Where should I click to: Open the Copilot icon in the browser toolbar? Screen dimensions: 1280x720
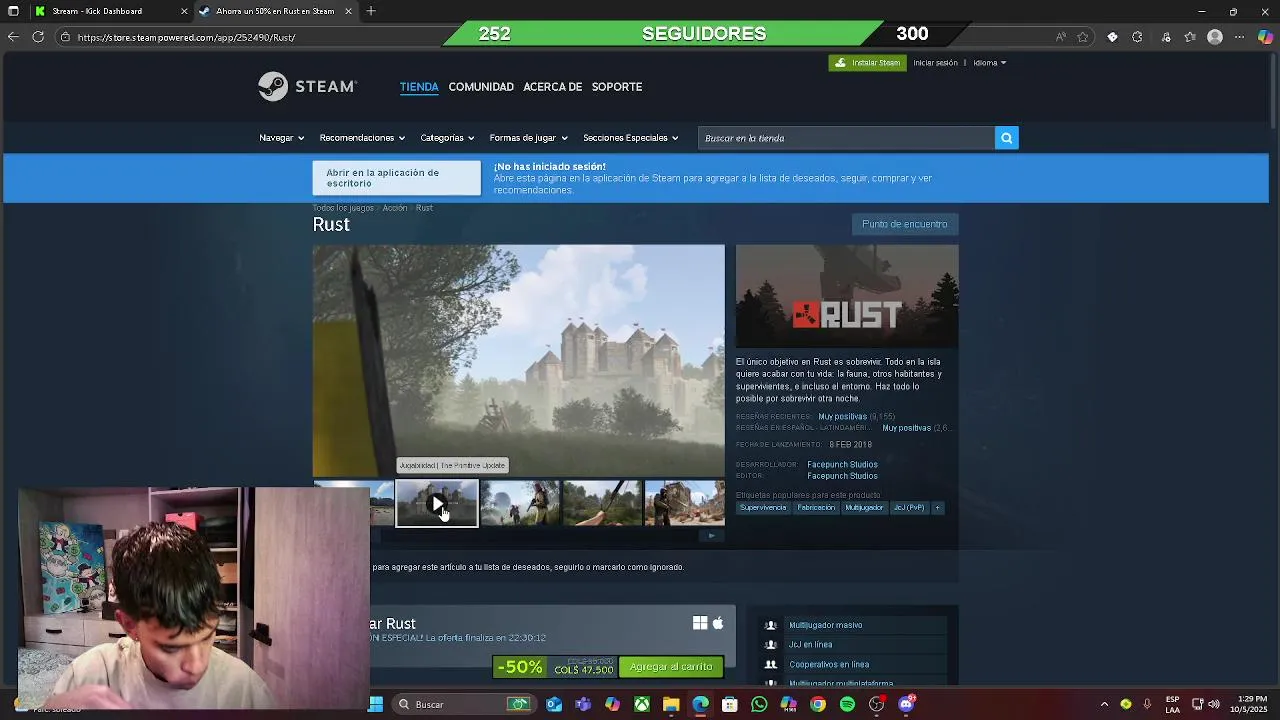1265,37
